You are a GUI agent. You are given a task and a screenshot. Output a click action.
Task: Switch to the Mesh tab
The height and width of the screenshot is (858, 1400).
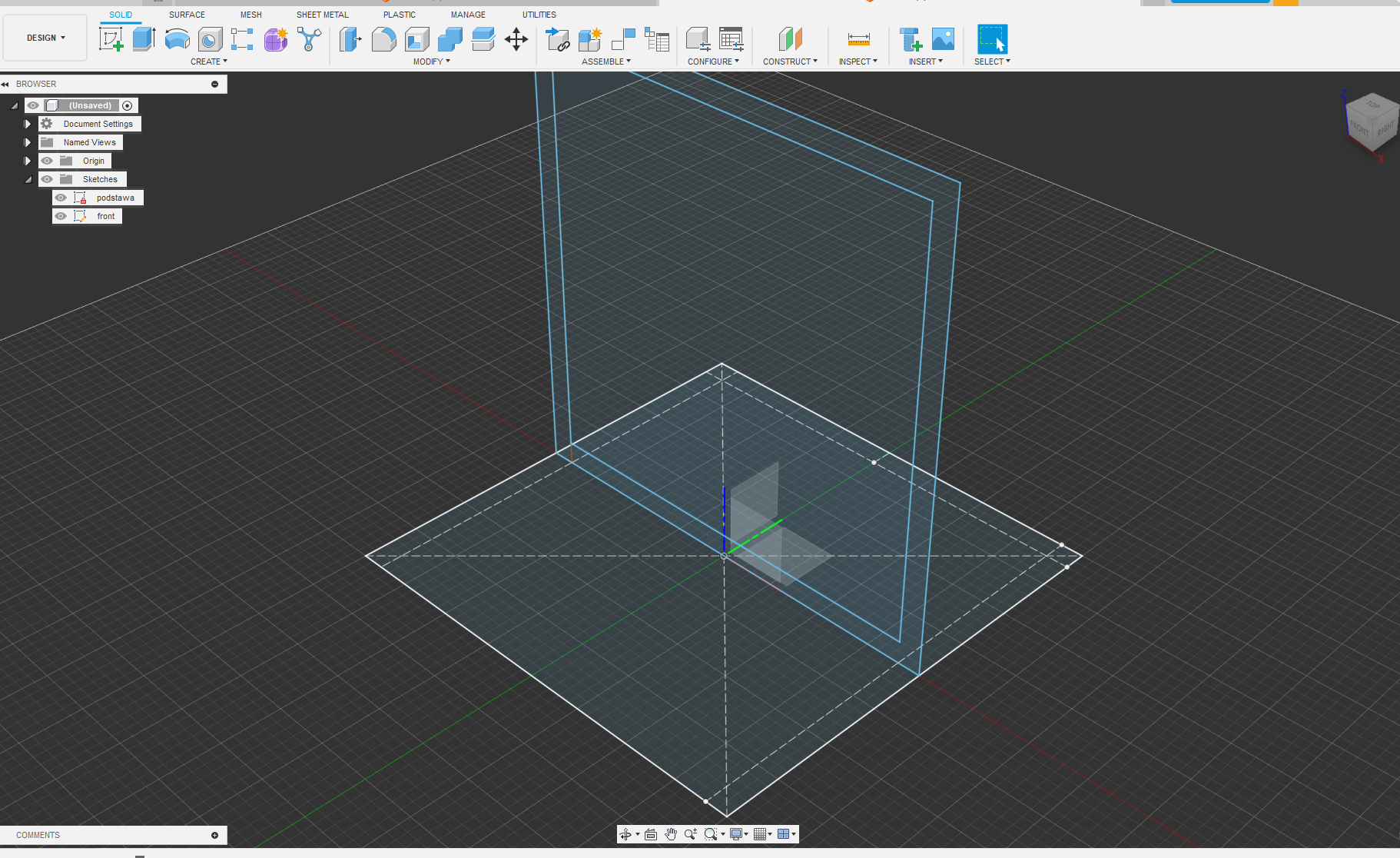(x=250, y=15)
